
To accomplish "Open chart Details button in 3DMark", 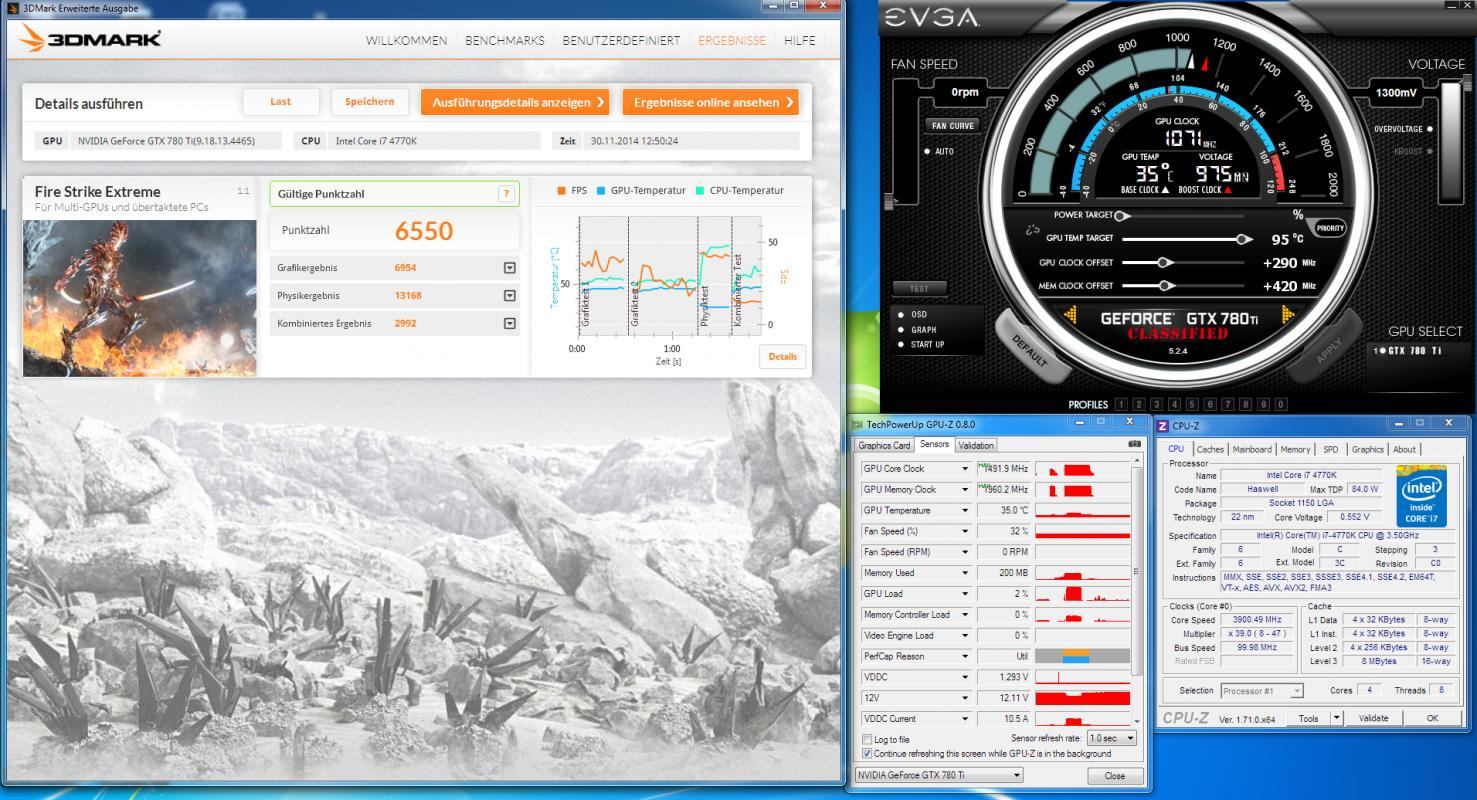I will (783, 357).
